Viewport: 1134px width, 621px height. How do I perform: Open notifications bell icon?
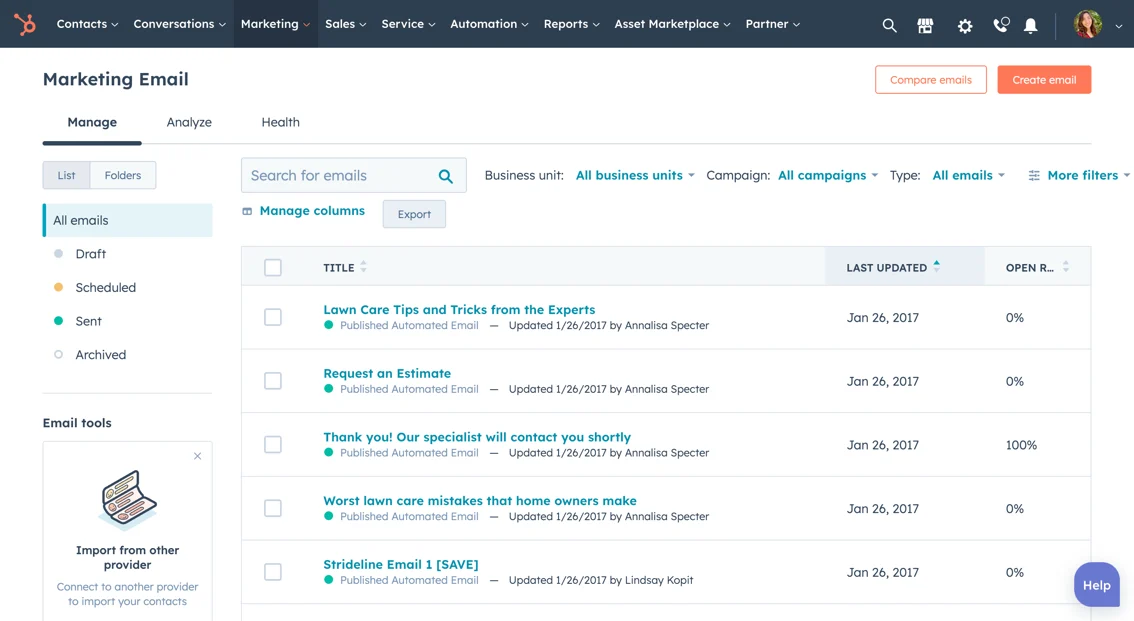click(1030, 25)
